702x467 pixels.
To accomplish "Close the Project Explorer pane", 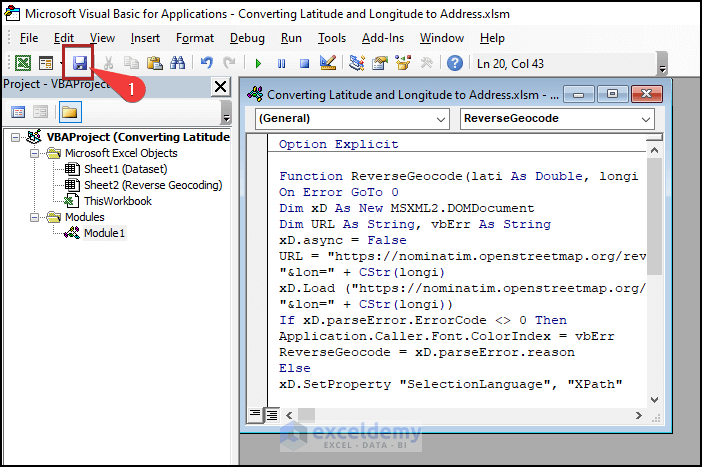I will 220,86.
